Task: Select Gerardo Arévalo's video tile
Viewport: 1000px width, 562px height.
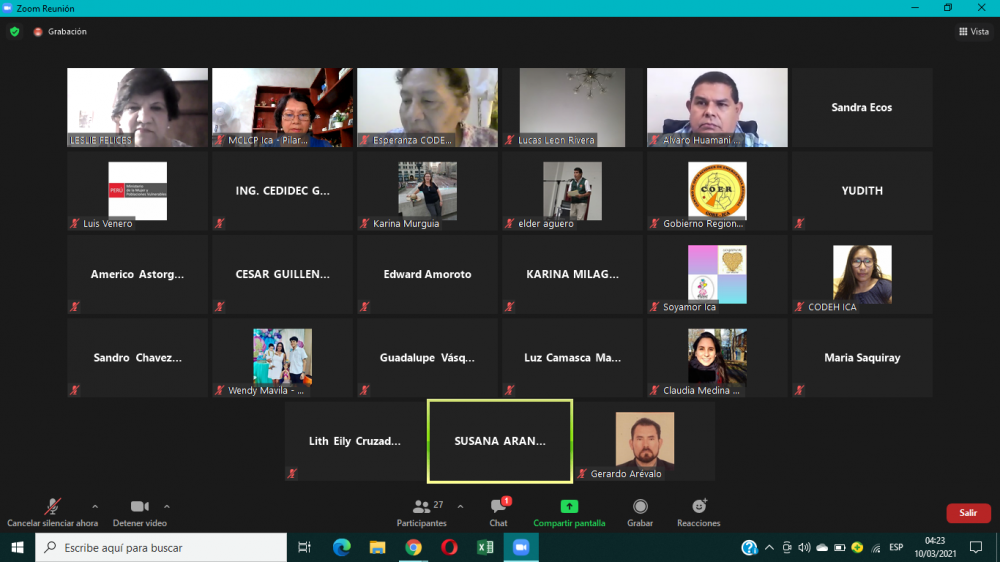Action: [645, 441]
